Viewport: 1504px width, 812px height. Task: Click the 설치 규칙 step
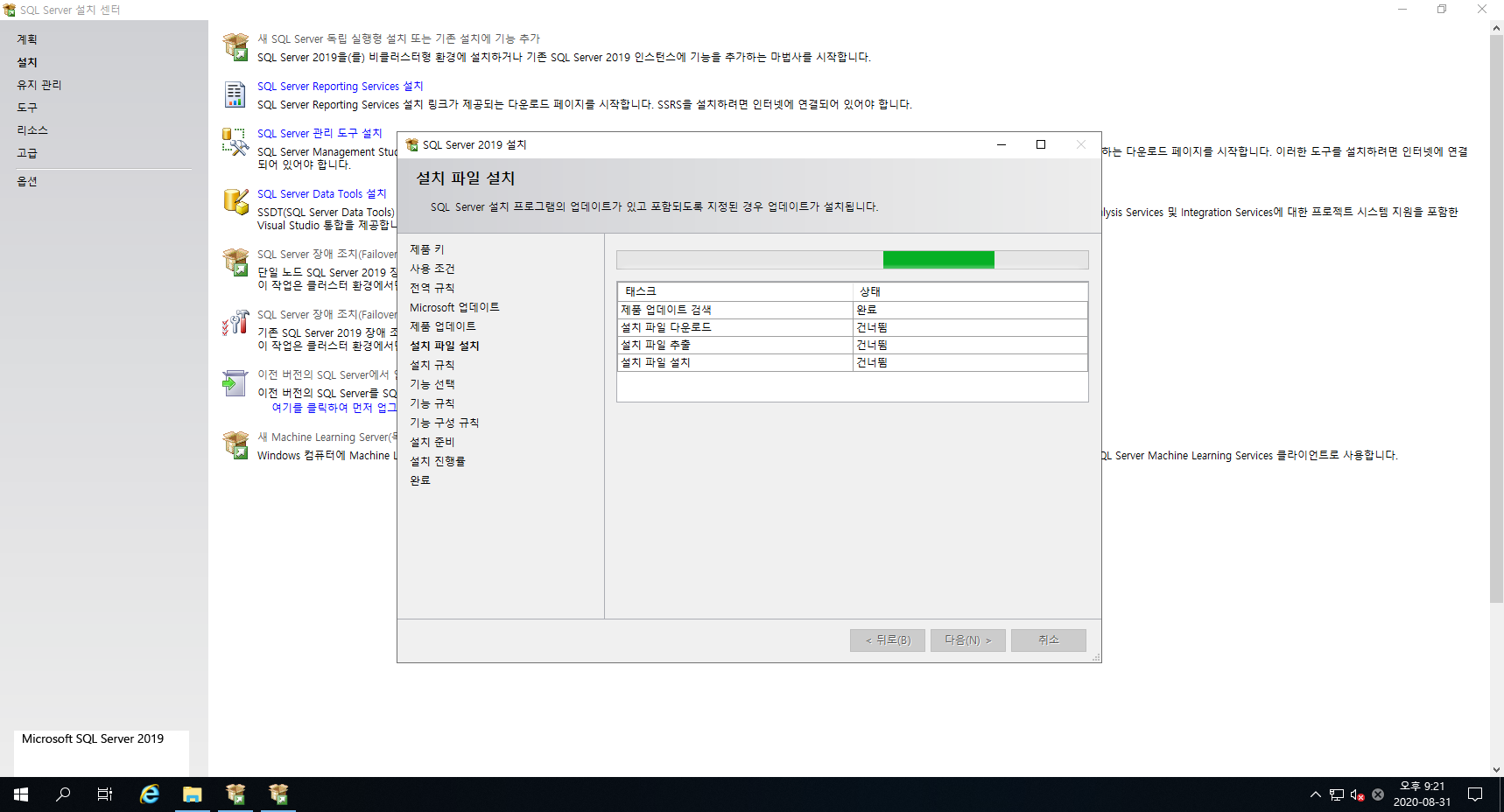click(x=432, y=365)
